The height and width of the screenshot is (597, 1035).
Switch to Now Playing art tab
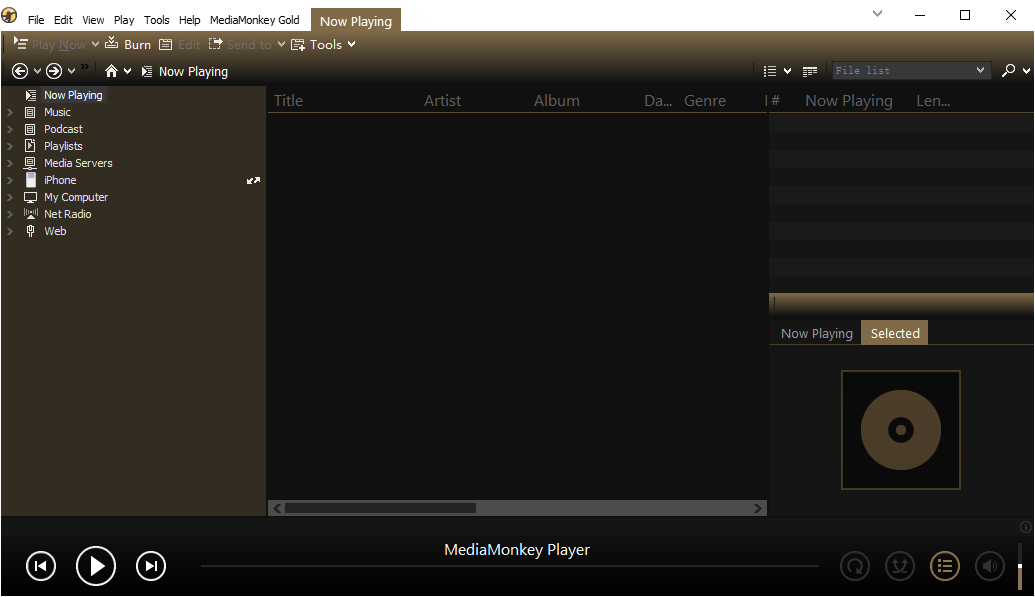[817, 334]
